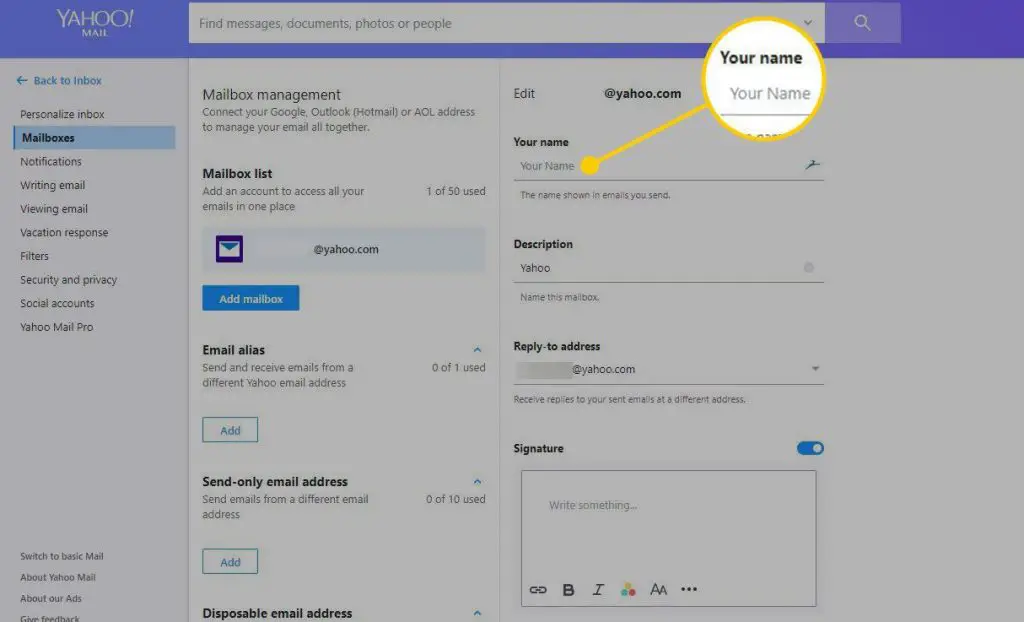Collapse the Send-only email address section
This screenshot has height=622, width=1024.
pyautogui.click(x=477, y=482)
